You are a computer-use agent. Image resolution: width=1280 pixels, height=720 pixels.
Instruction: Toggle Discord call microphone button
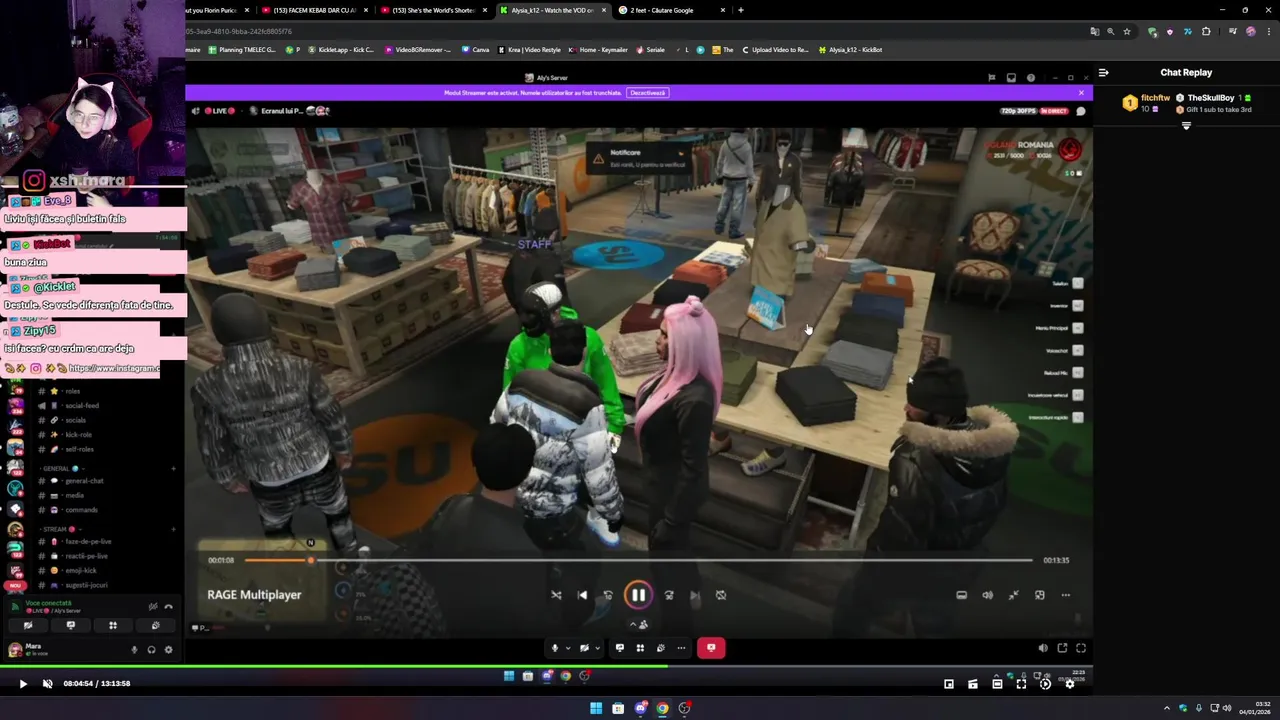(554, 648)
